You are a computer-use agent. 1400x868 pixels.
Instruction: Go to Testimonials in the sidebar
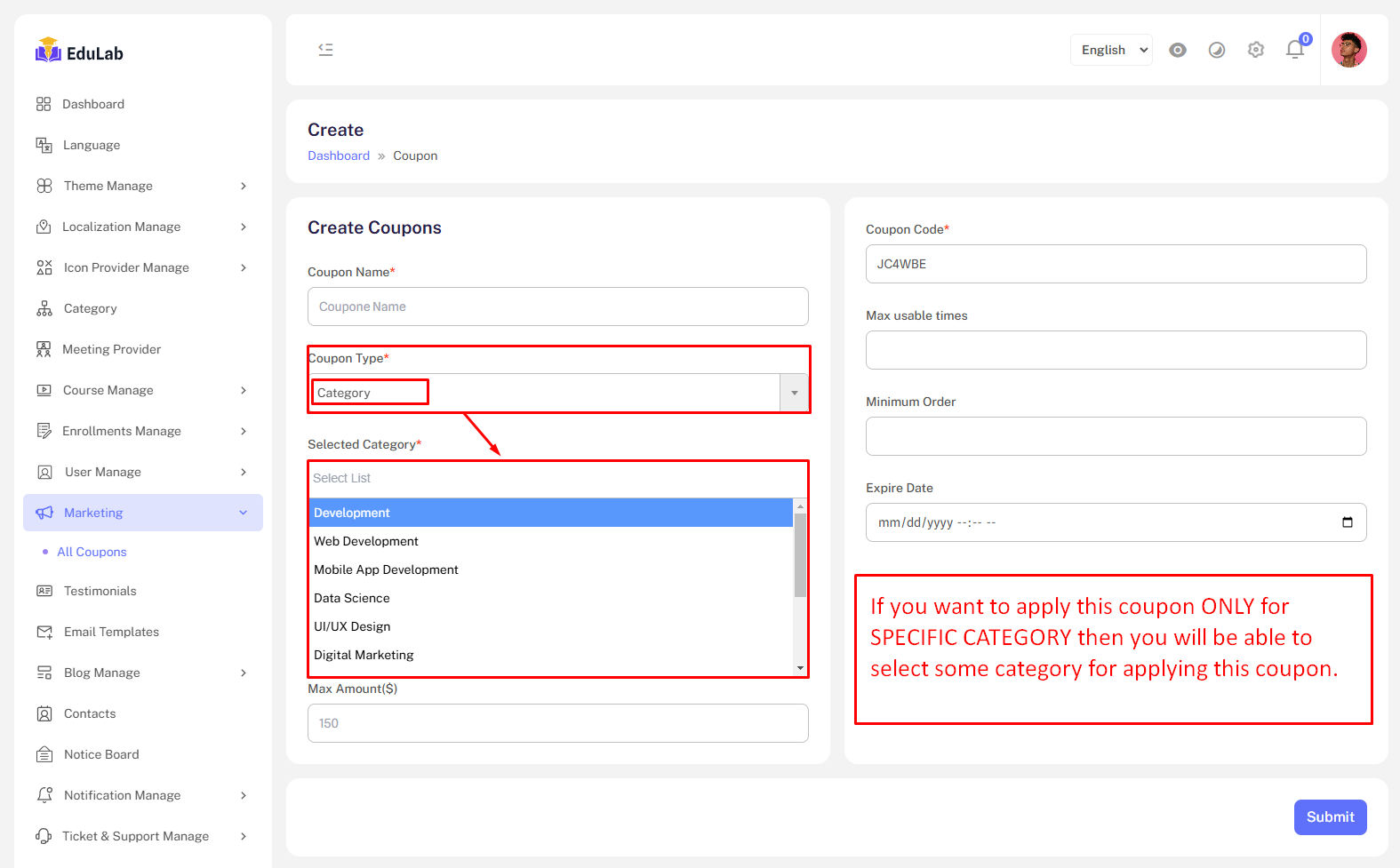pos(100,591)
